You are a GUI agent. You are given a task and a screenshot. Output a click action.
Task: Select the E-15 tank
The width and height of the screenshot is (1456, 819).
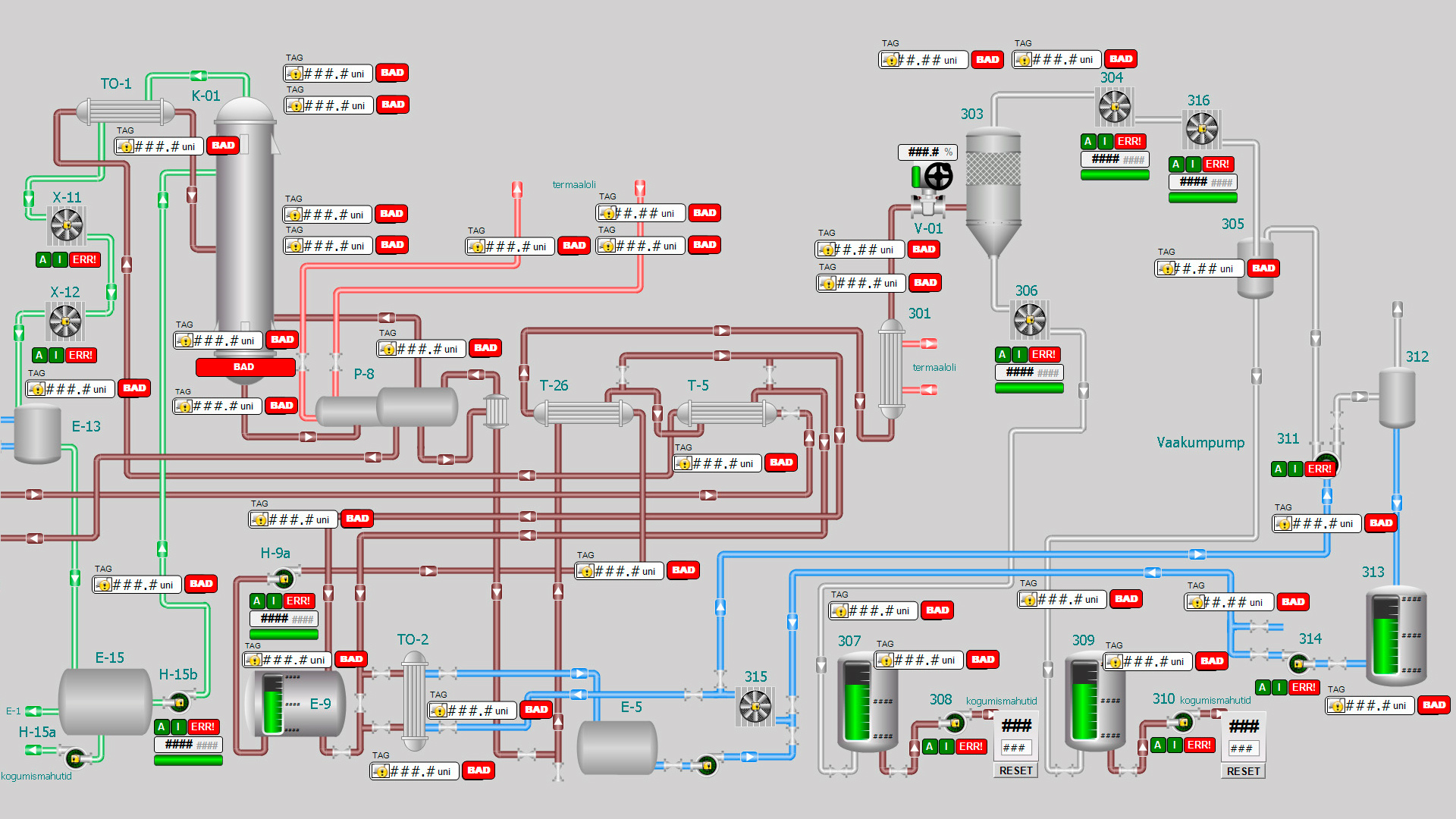[x=105, y=701]
